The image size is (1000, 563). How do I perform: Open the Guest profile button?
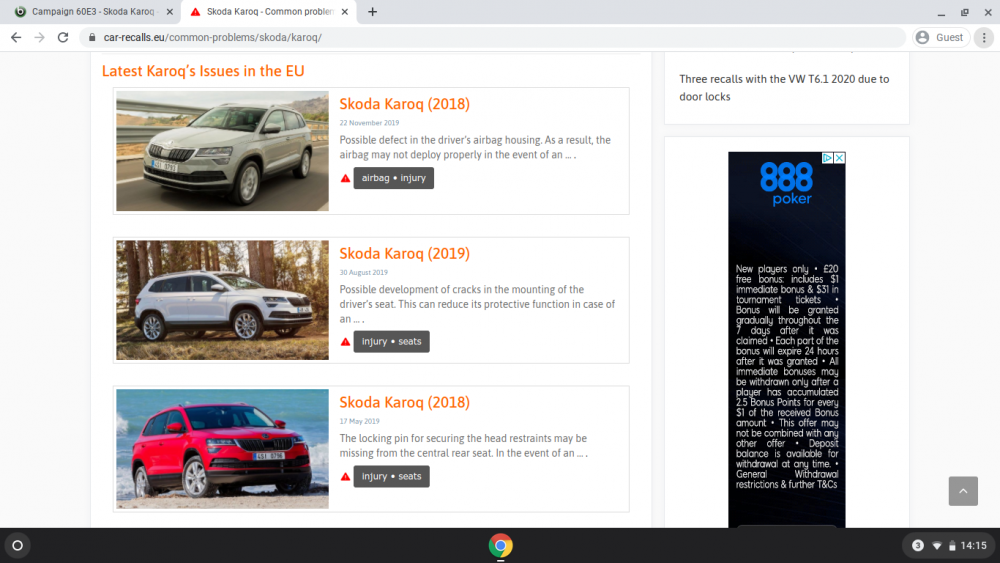[x=941, y=38]
